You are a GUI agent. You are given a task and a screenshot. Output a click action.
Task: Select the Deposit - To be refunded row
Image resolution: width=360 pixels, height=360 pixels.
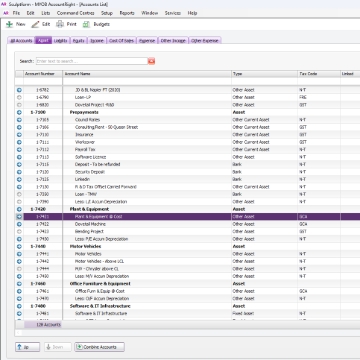pyautogui.click(x=188, y=164)
